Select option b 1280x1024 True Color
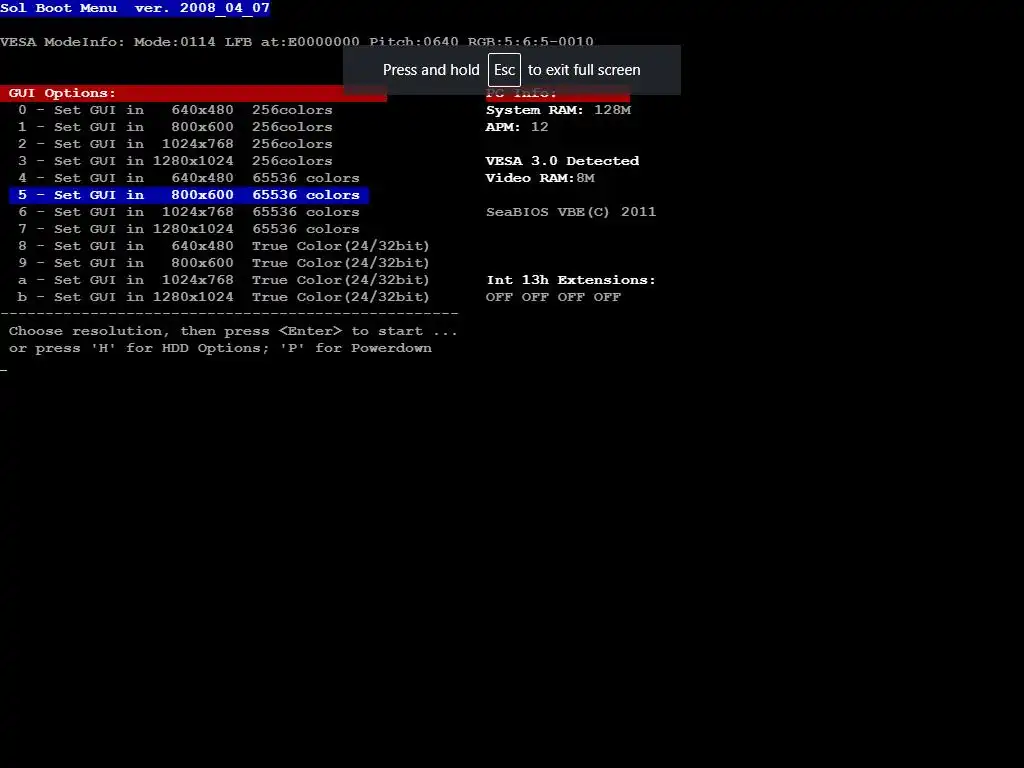Image resolution: width=1024 pixels, height=768 pixels. coord(224,296)
